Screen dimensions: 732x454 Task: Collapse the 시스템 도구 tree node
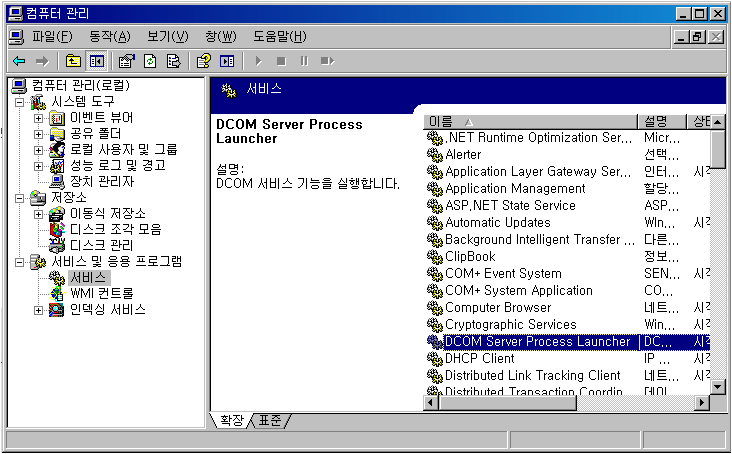pos(20,102)
